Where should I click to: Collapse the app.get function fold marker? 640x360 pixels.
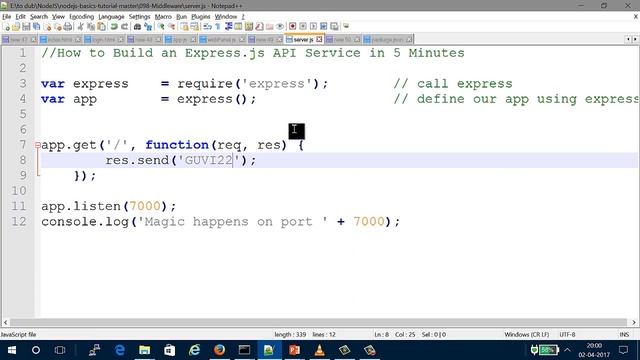(38, 145)
